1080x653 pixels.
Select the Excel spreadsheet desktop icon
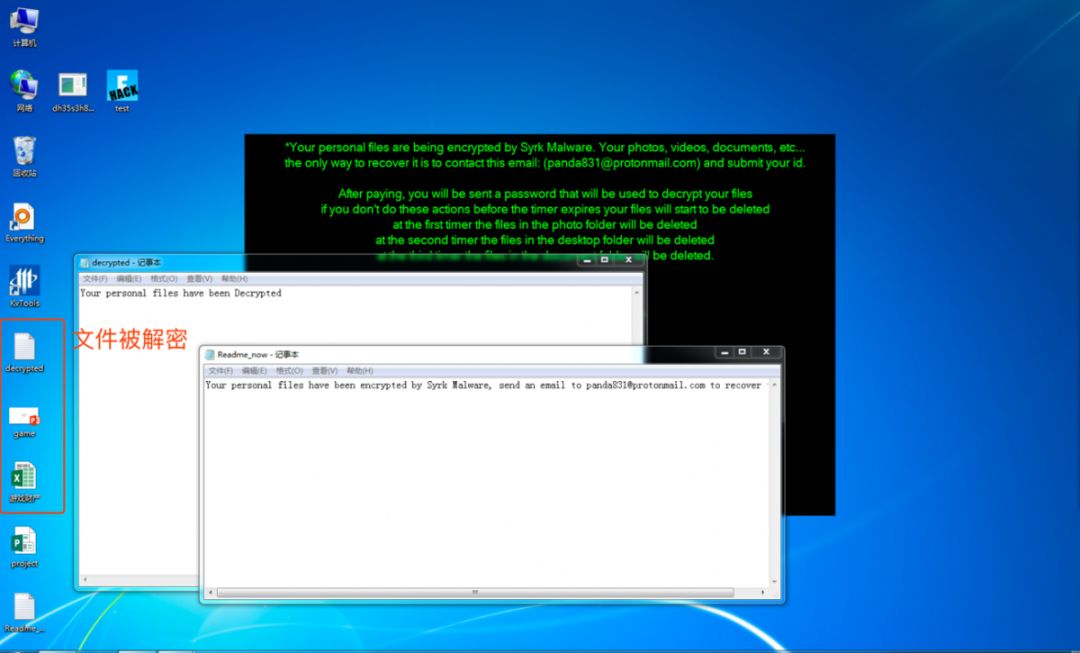pyautogui.click(x=24, y=482)
